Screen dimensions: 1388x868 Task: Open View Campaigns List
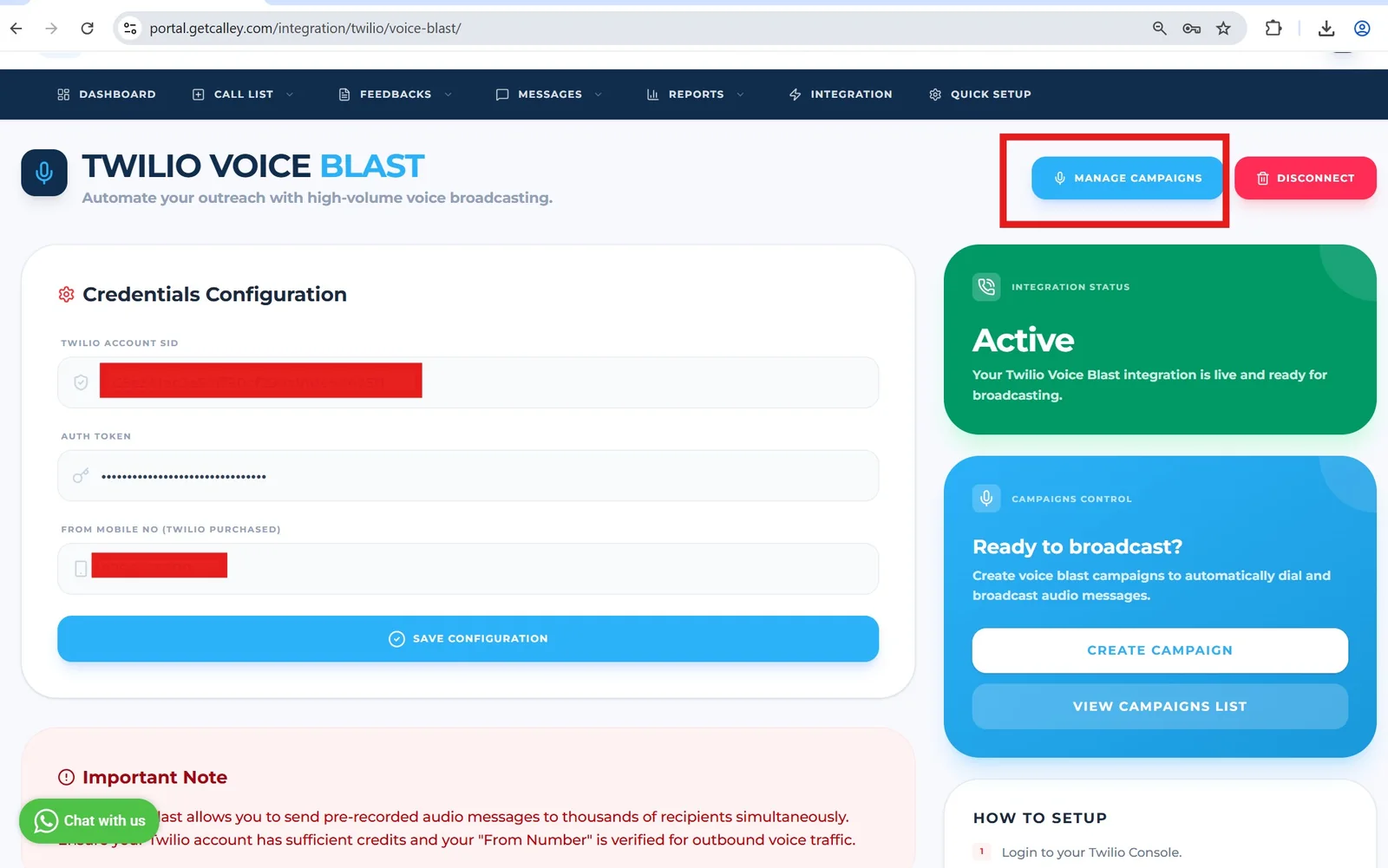1160,707
